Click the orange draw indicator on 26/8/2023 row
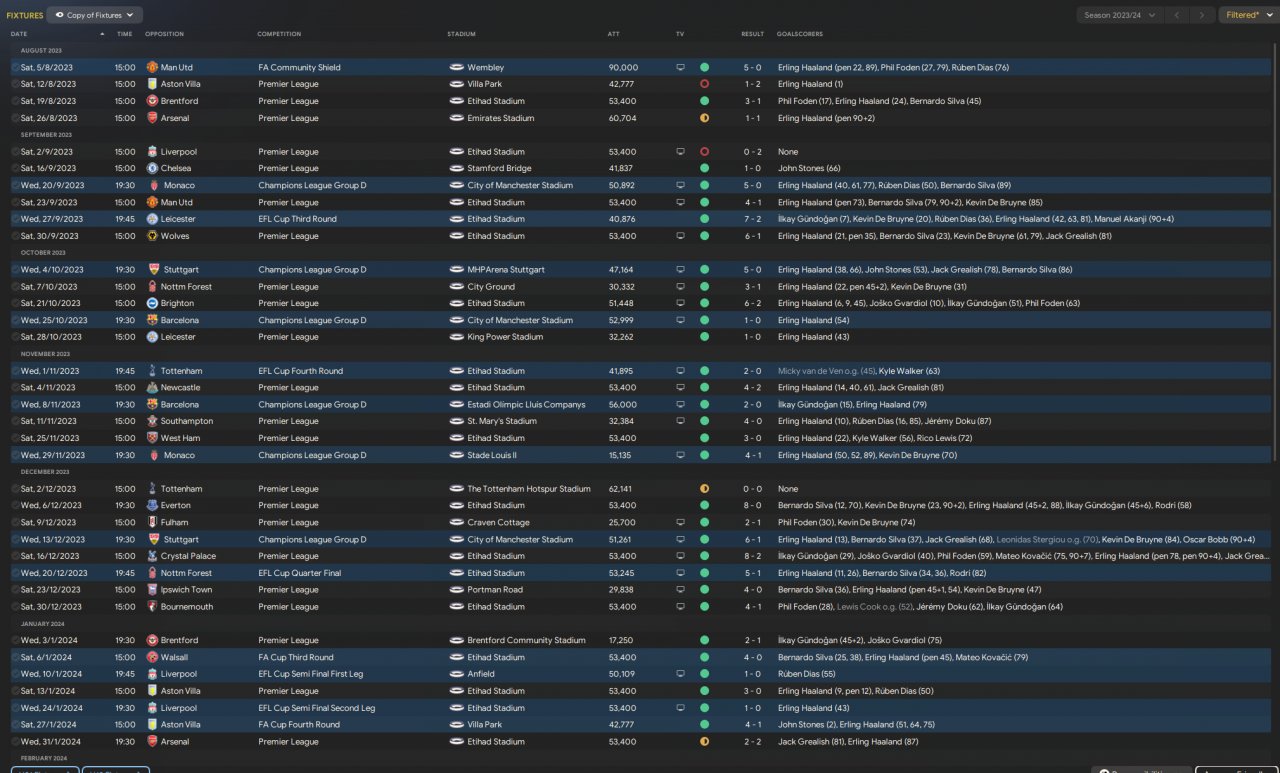Viewport: 1280px width, 773px height. [704, 118]
